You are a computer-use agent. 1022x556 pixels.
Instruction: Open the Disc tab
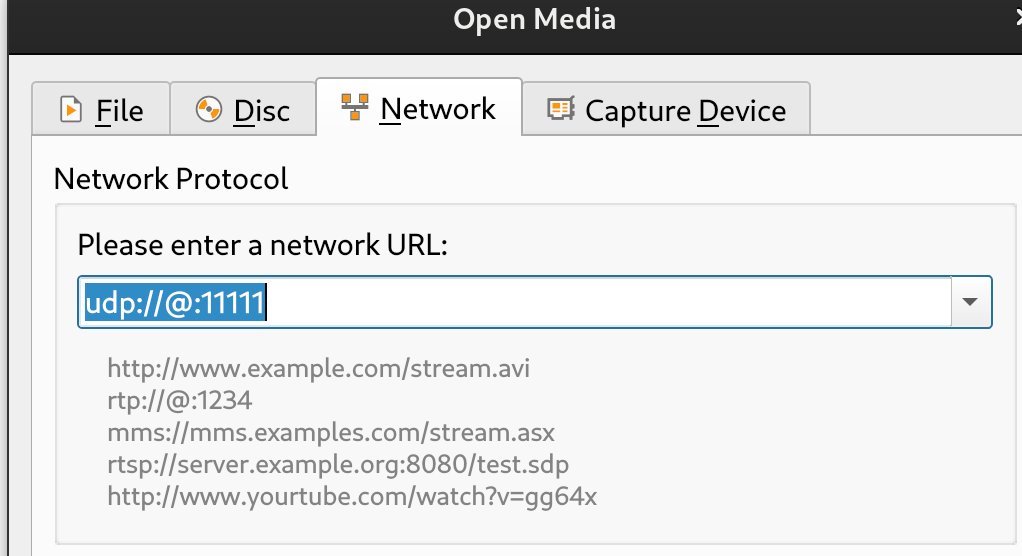pyautogui.click(x=261, y=109)
